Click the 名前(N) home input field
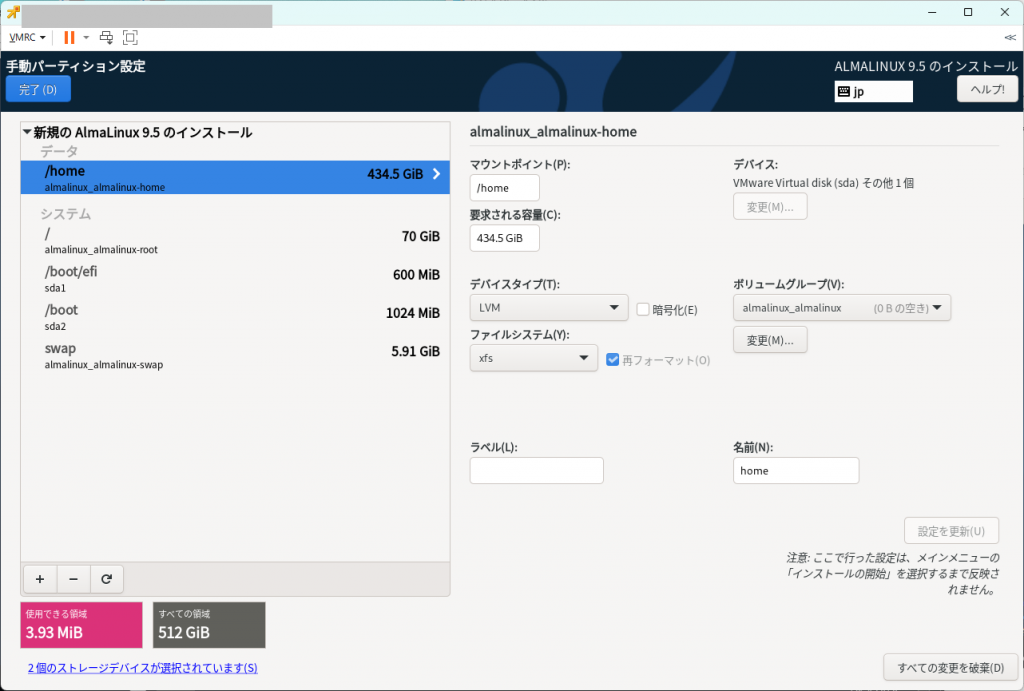 pyautogui.click(x=795, y=471)
